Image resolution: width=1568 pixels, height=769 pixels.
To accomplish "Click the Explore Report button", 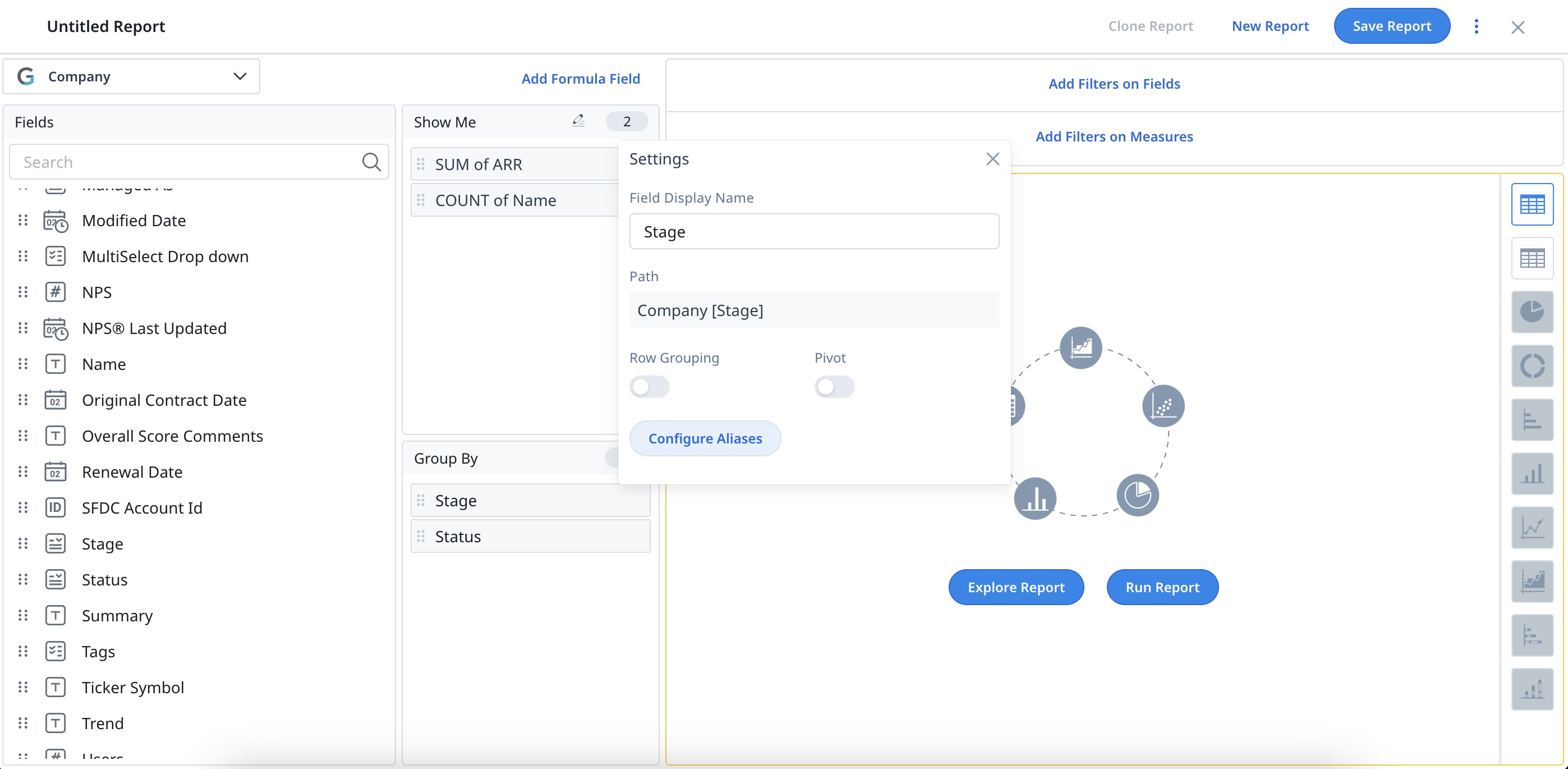I will click(x=1016, y=588).
